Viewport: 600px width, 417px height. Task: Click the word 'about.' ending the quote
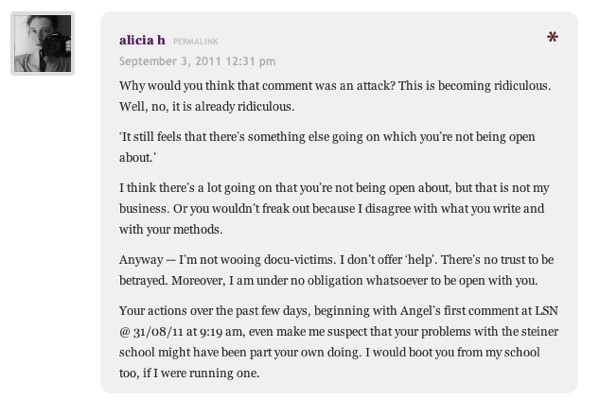(x=138, y=157)
